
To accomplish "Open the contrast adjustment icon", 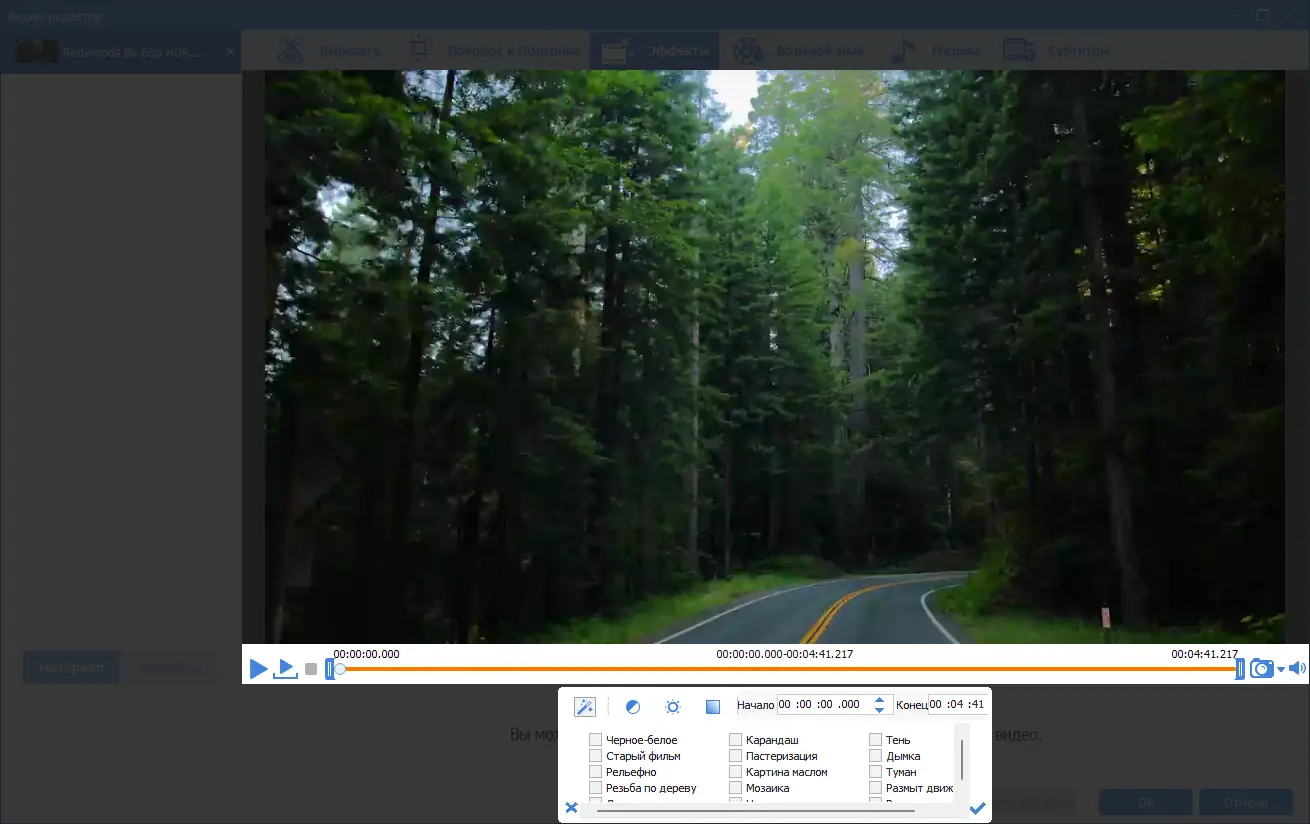I will point(633,707).
